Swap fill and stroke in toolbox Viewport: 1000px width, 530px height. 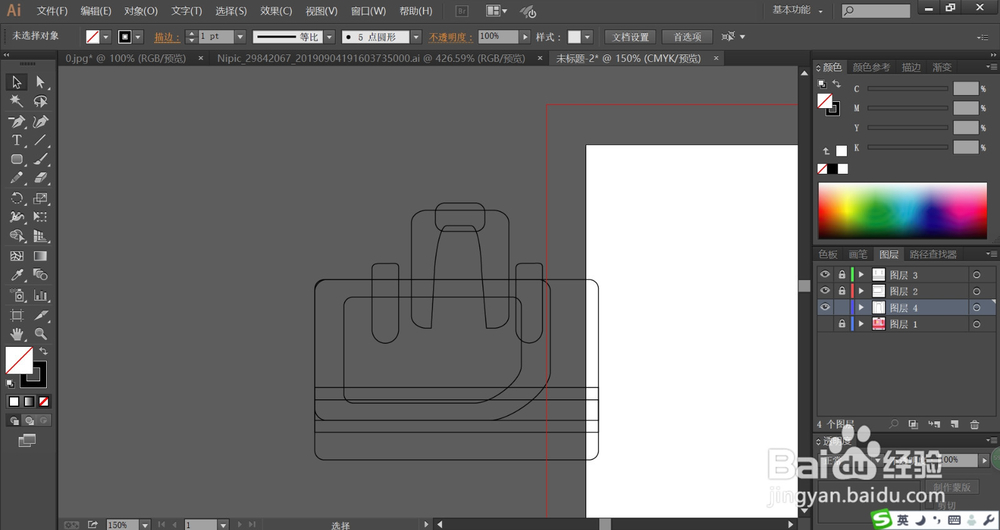tap(43, 351)
